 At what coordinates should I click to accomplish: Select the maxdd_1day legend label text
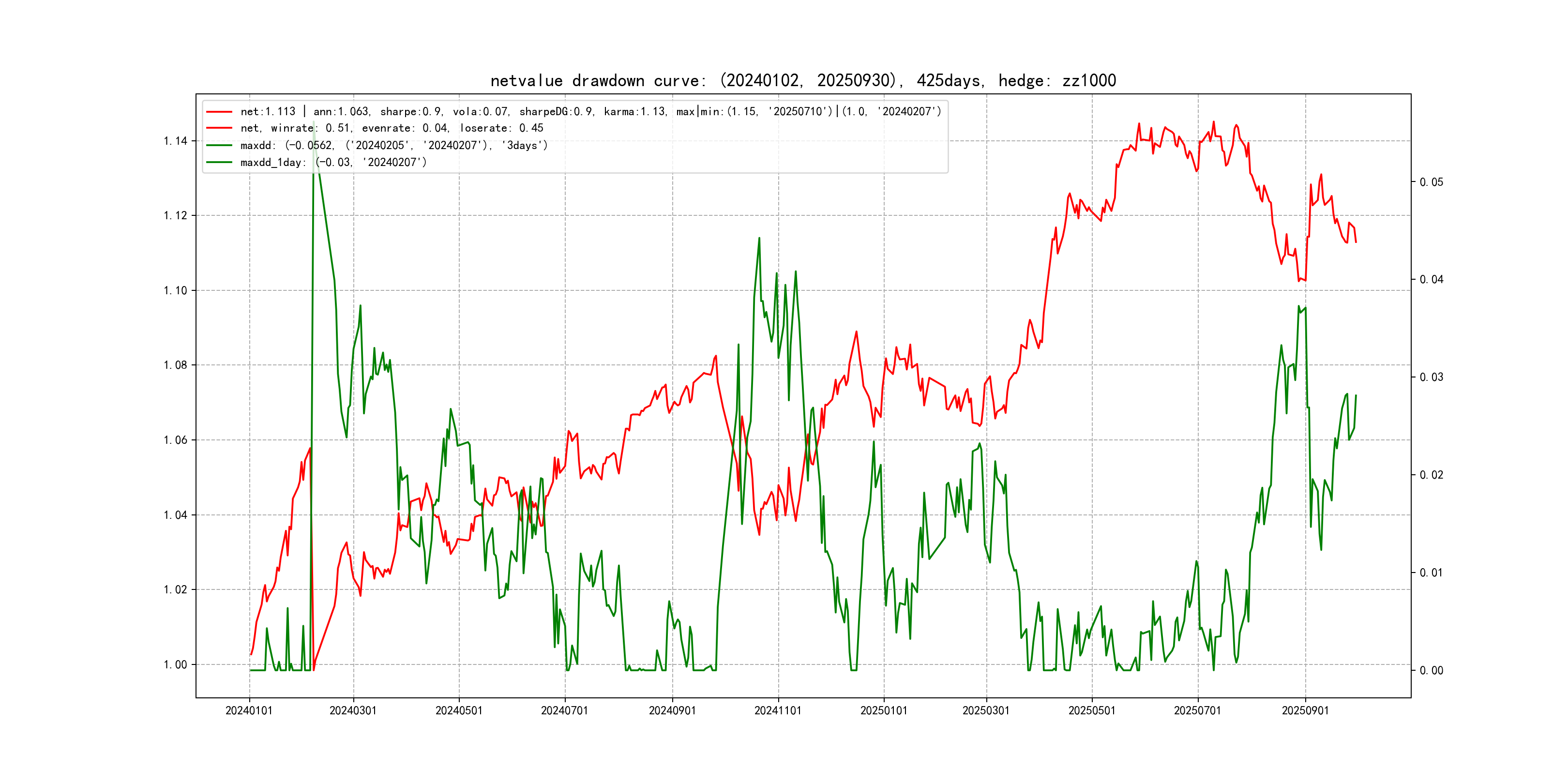tap(333, 162)
